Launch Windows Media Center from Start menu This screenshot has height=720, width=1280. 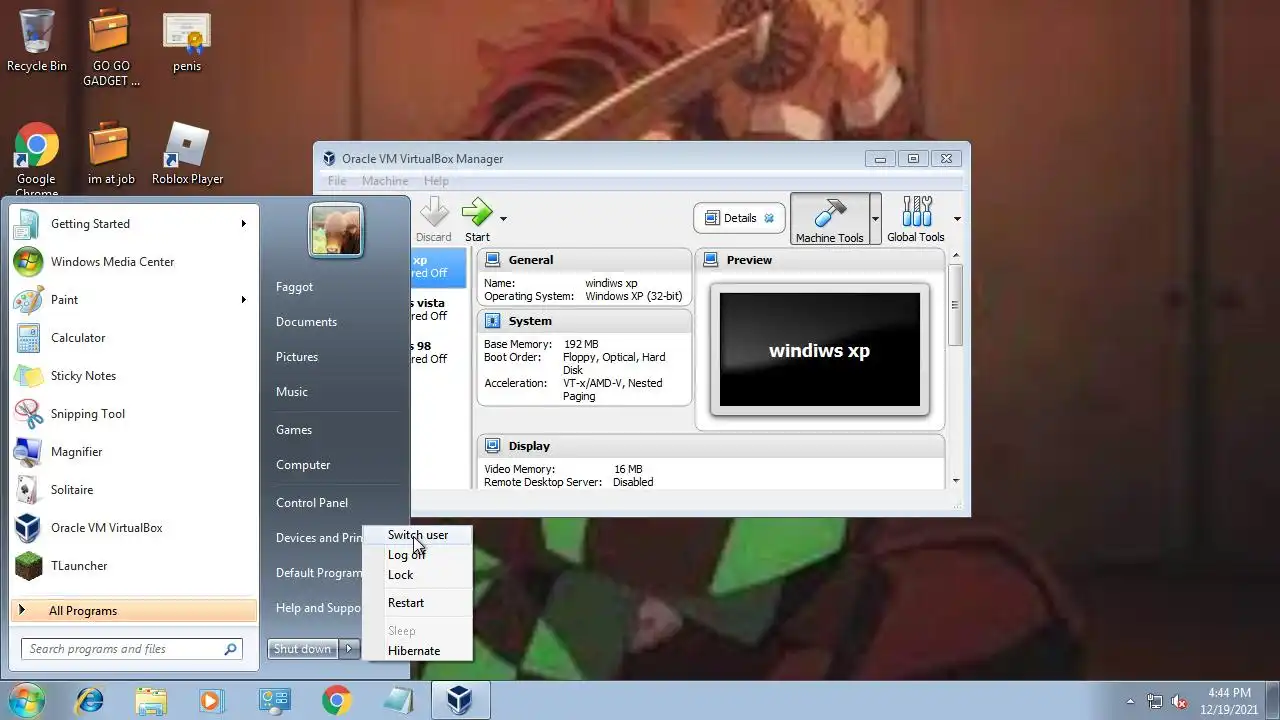tap(133, 262)
